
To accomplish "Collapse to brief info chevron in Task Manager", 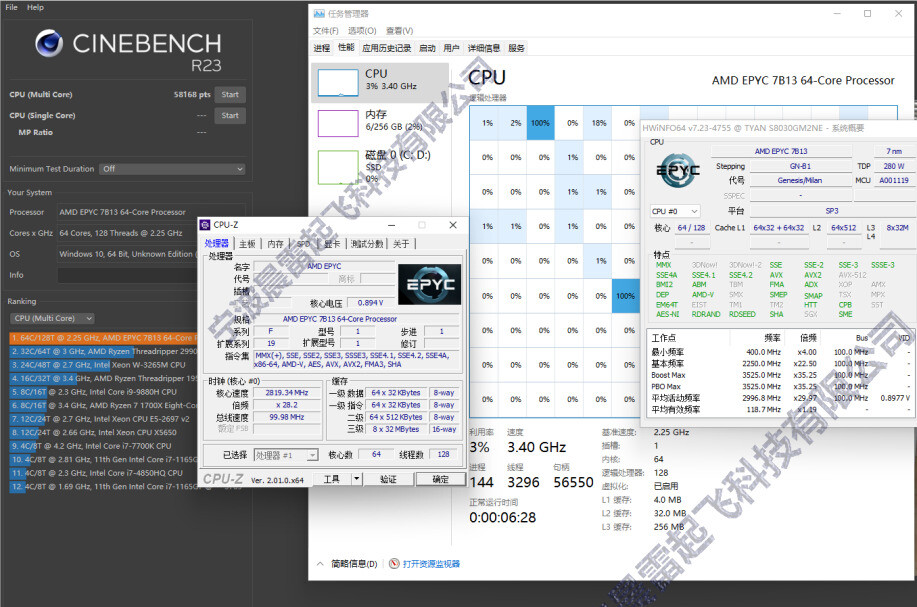I will [x=320, y=564].
